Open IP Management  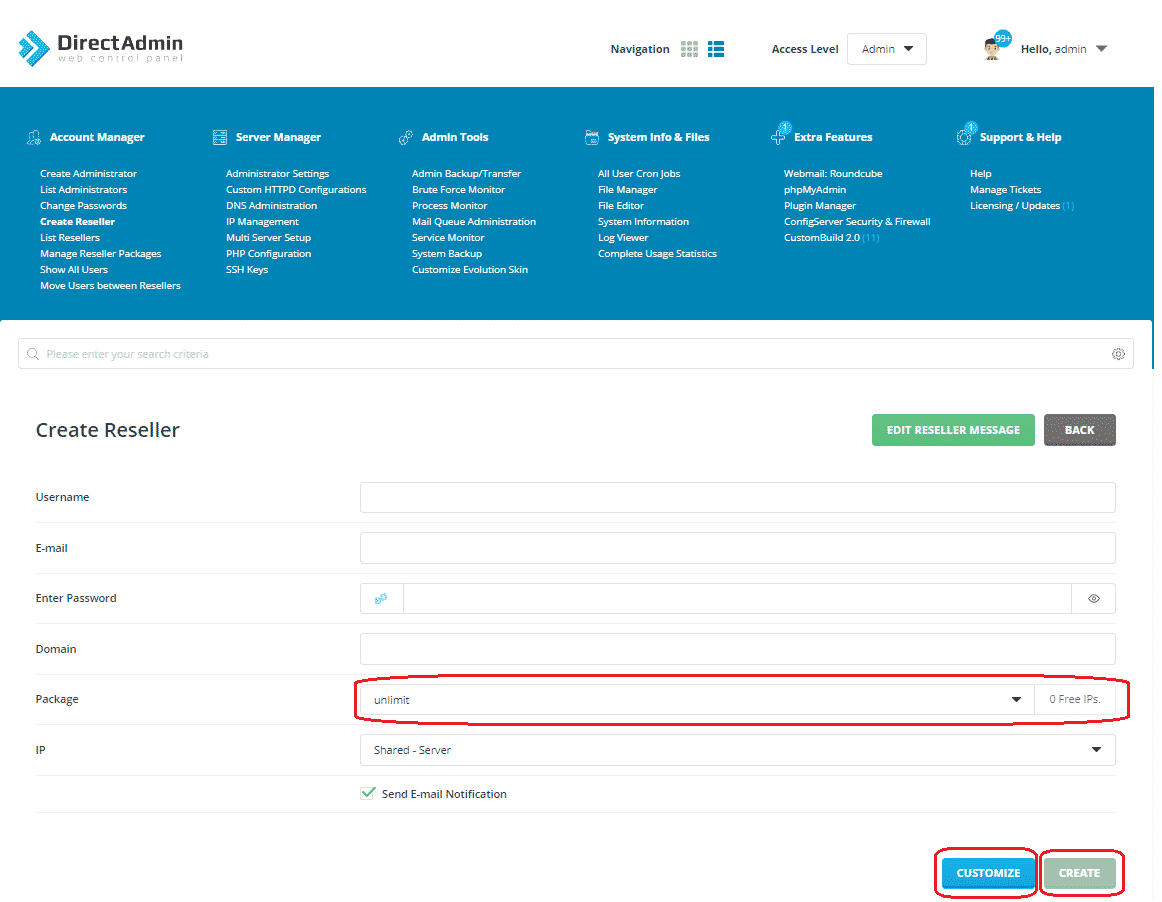pos(262,222)
